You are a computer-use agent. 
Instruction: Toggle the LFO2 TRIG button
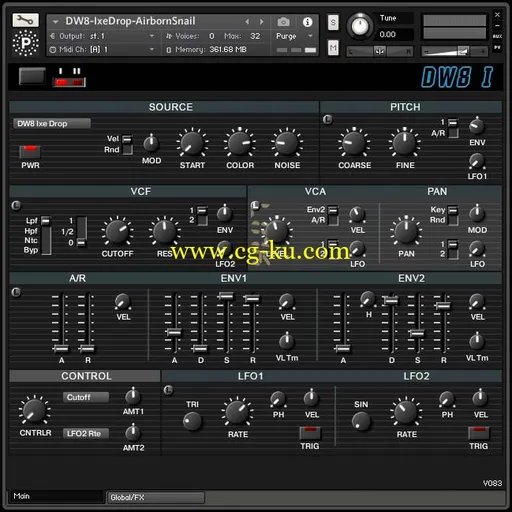click(x=479, y=433)
